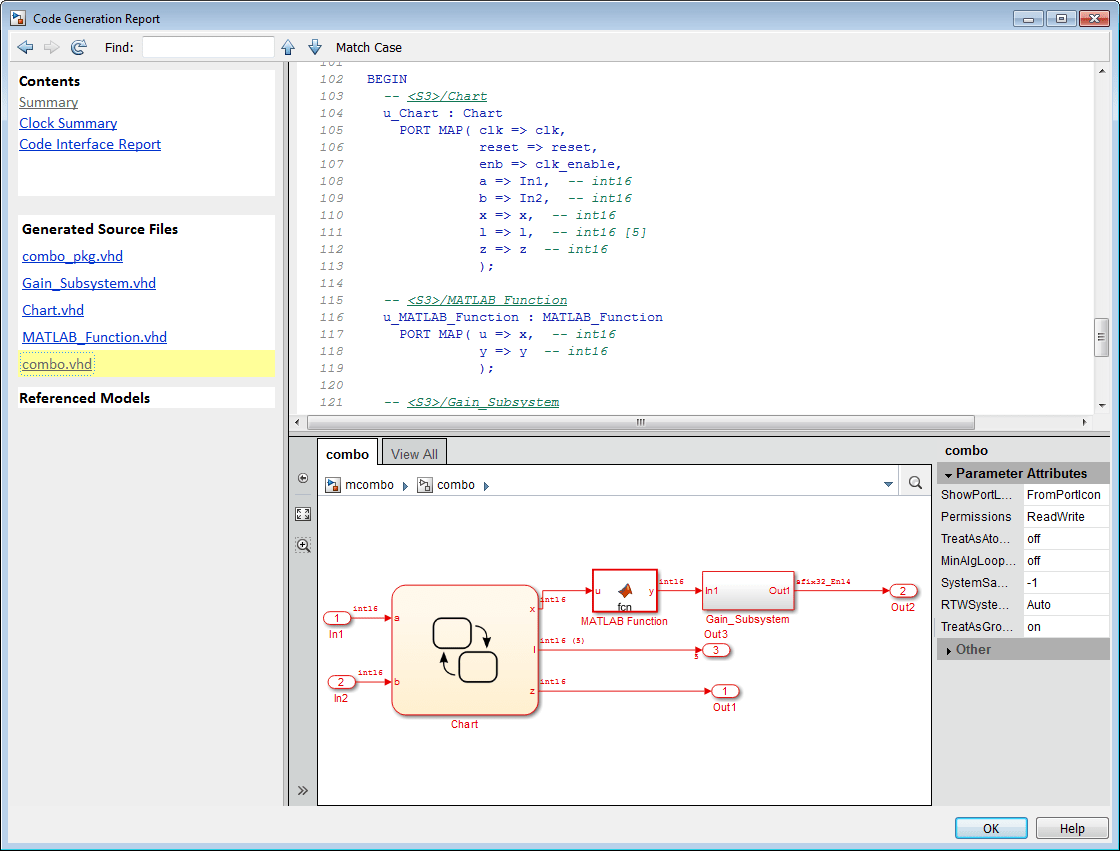Image resolution: width=1120 pixels, height=851 pixels.
Task: Collapse the Parameter Attributes section
Action: pos(949,474)
